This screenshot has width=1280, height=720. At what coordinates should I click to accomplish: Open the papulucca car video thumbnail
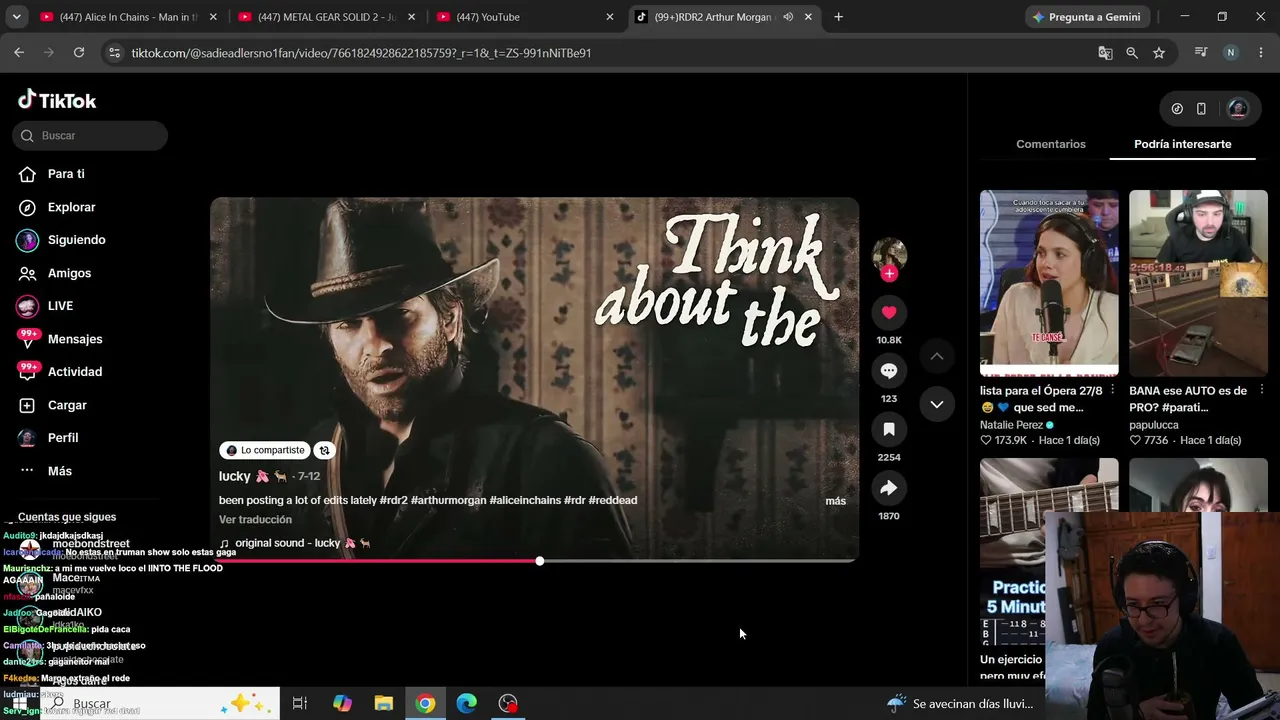[1198, 283]
